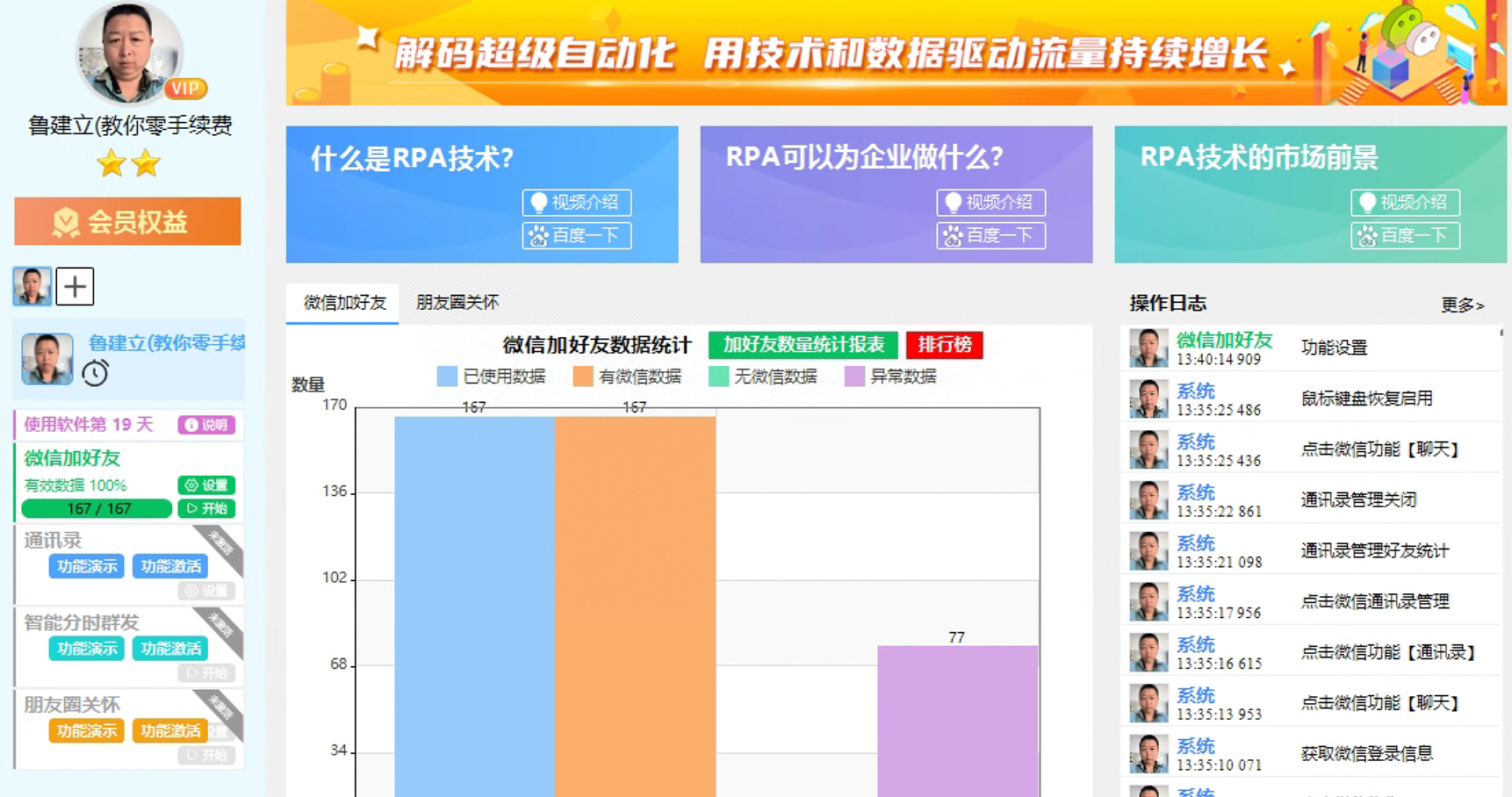Open the 会员权益 membership benefits button
Screen dimensions: 1512x797
tap(127, 221)
